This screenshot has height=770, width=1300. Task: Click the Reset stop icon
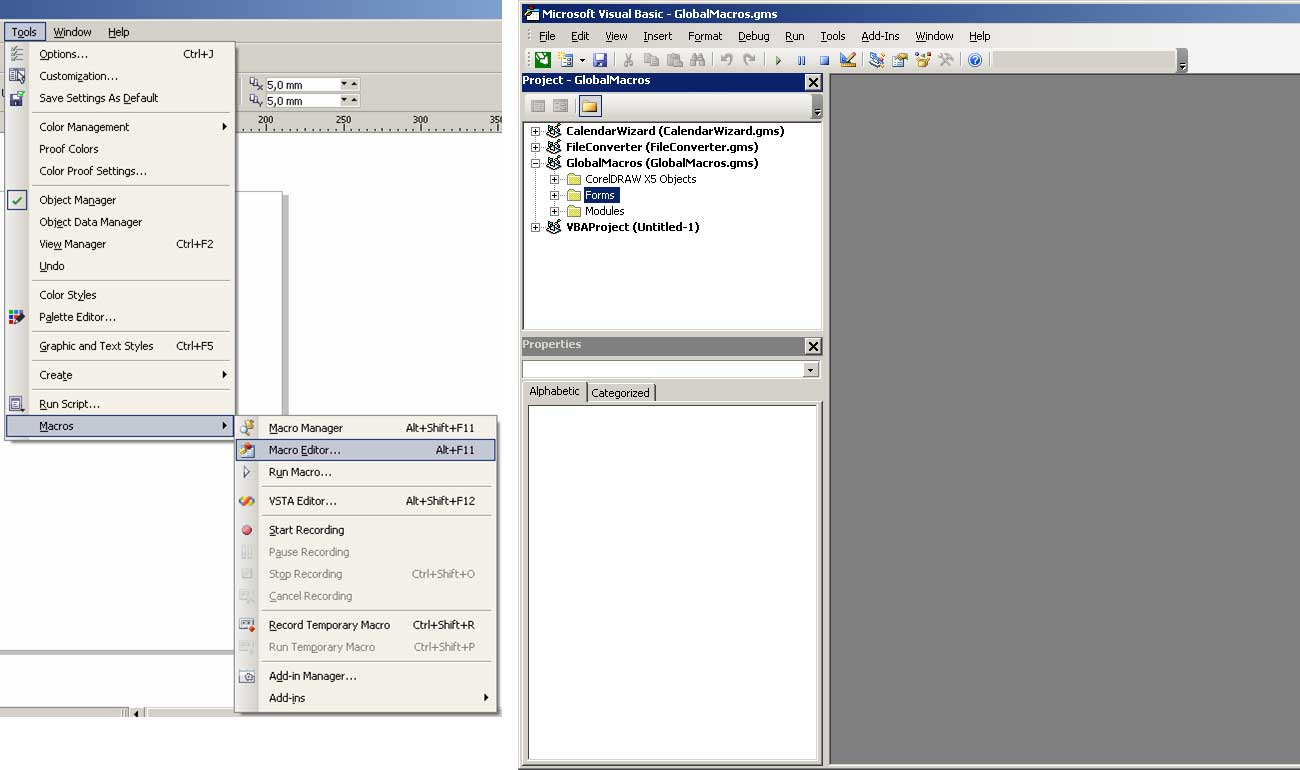coord(824,60)
